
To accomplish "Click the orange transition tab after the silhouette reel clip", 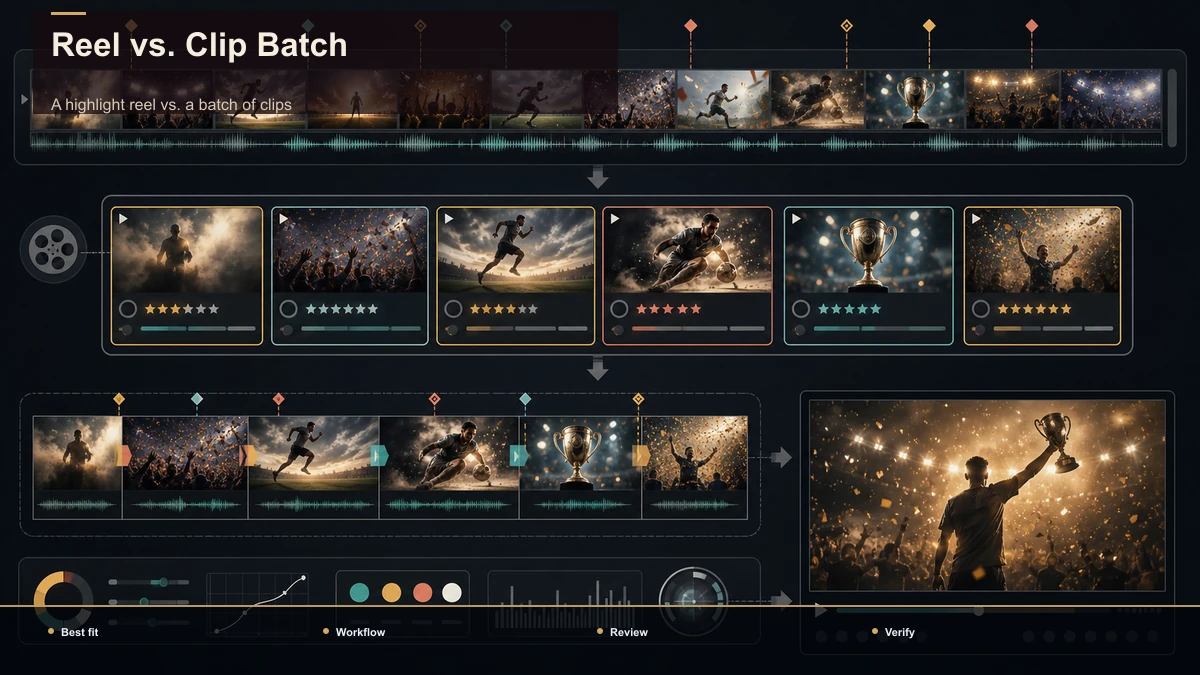I will click(x=125, y=456).
